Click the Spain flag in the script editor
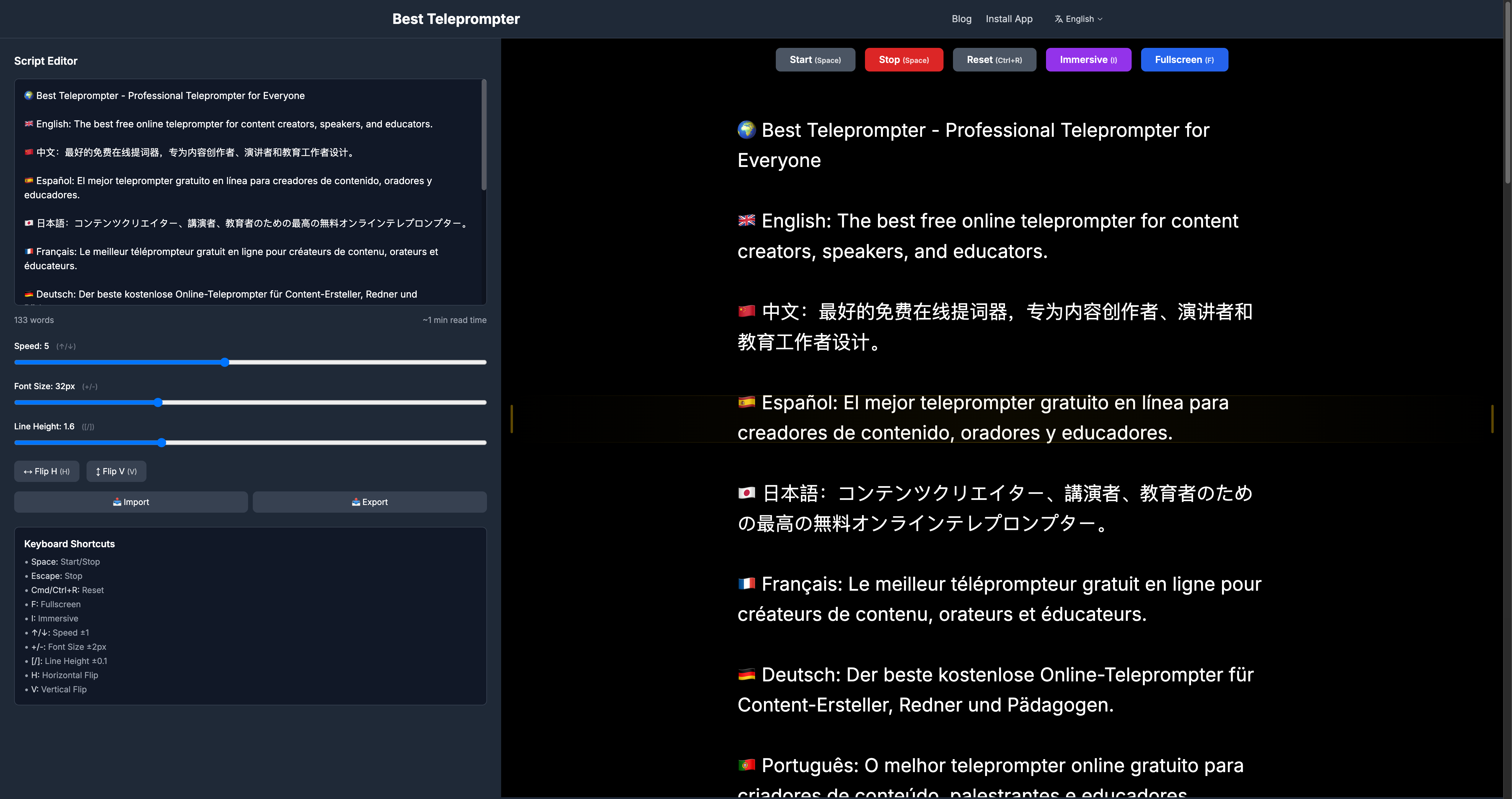The height and width of the screenshot is (799, 1512). coord(29,180)
